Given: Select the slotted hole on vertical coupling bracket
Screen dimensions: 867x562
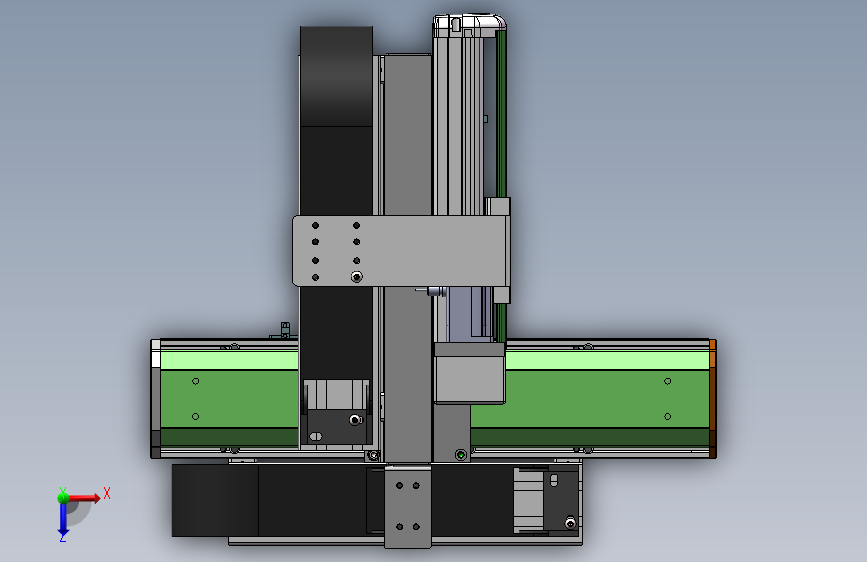Looking at the screenshot, I should (315, 436).
